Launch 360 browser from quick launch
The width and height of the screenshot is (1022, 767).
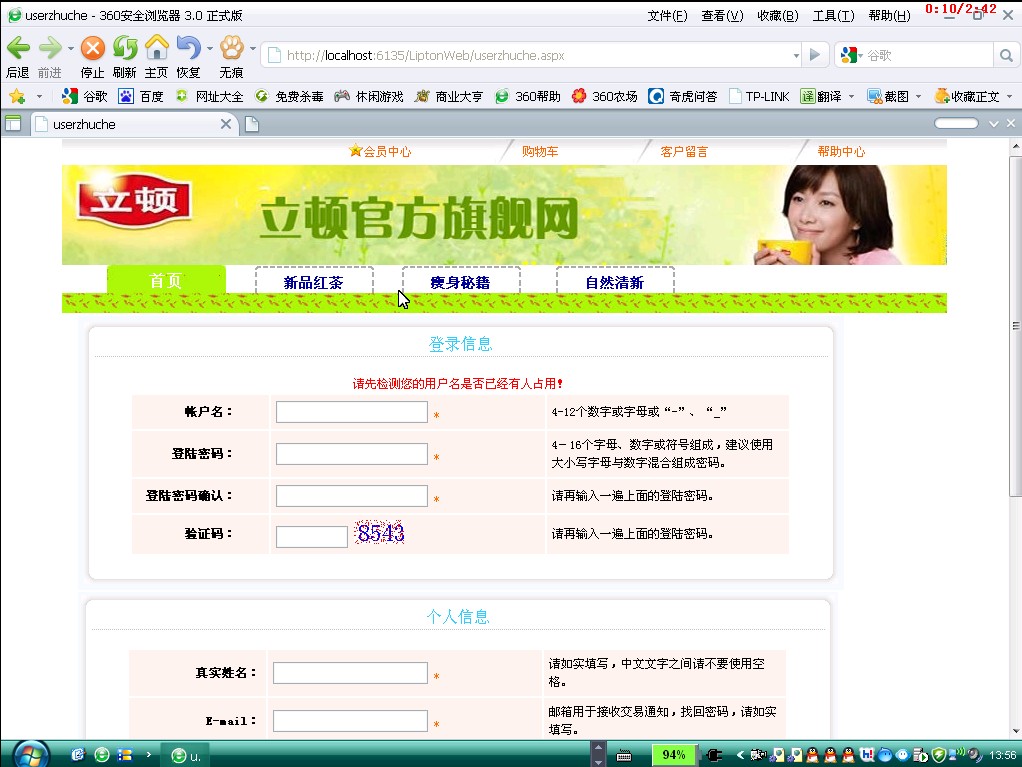(x=102, y=755)
